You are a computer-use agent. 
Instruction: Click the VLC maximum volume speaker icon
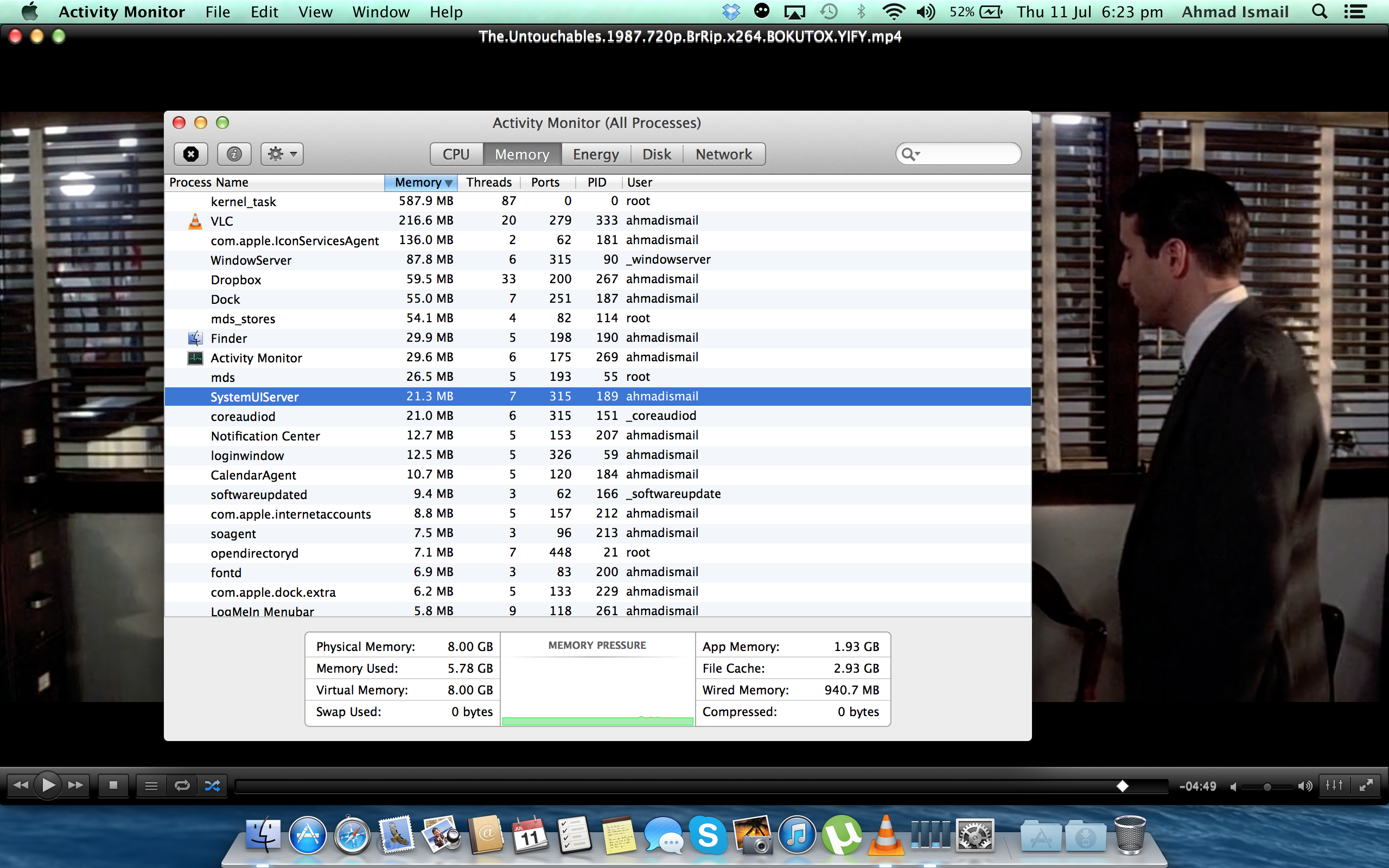1304,786
